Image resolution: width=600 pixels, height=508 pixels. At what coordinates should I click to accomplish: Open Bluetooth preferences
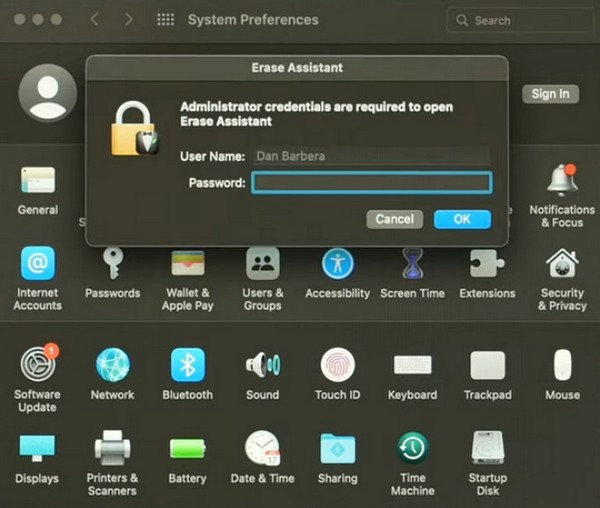pyautogui.click(x=188, y=365)
